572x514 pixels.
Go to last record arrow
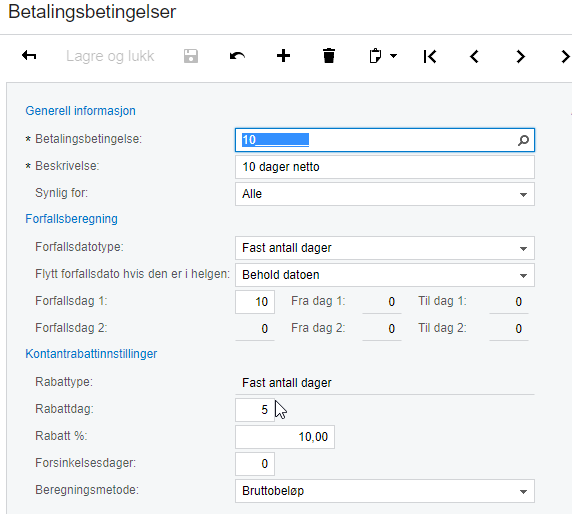tap(565, 57)
